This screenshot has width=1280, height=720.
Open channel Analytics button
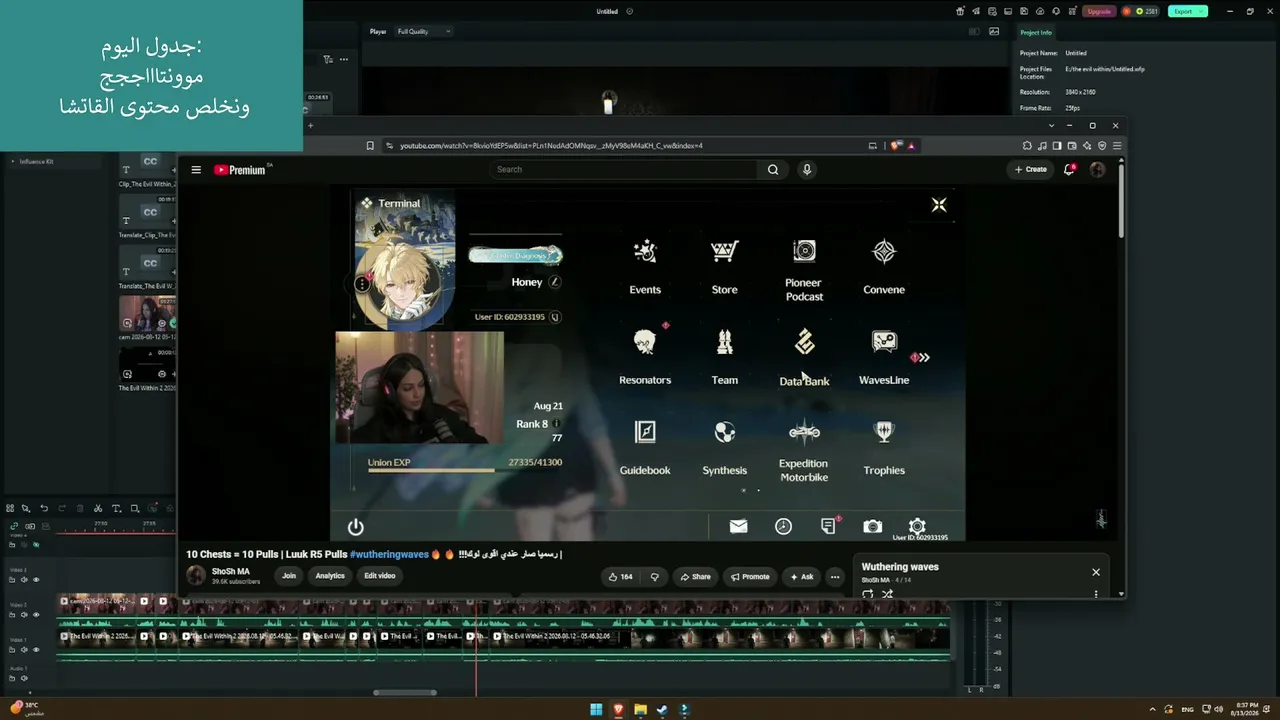(330, 576)
